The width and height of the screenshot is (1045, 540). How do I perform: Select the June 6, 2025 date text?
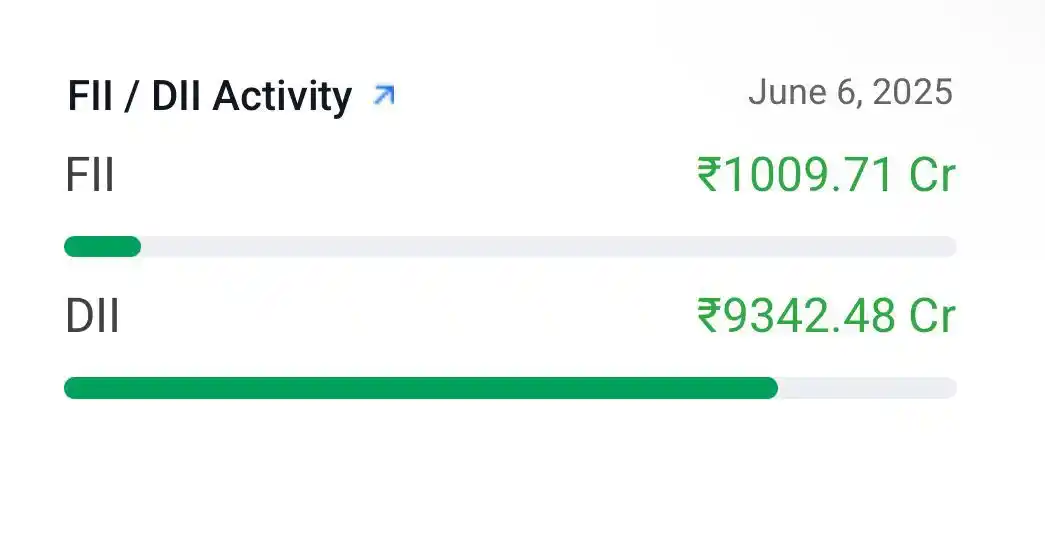850,93
